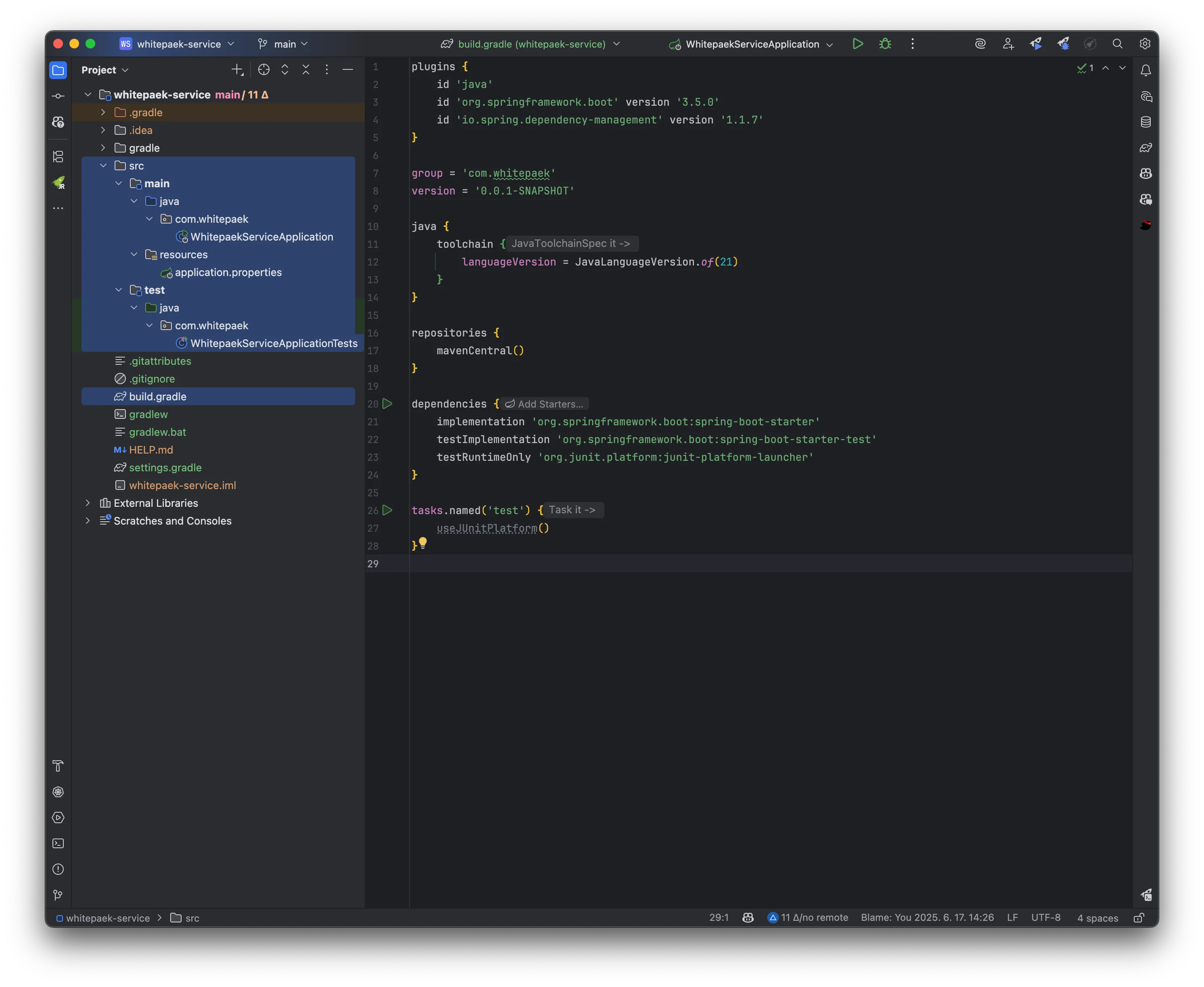
Task: Click inspections checkmark widget in editor
Action: tap(1085, 68)
